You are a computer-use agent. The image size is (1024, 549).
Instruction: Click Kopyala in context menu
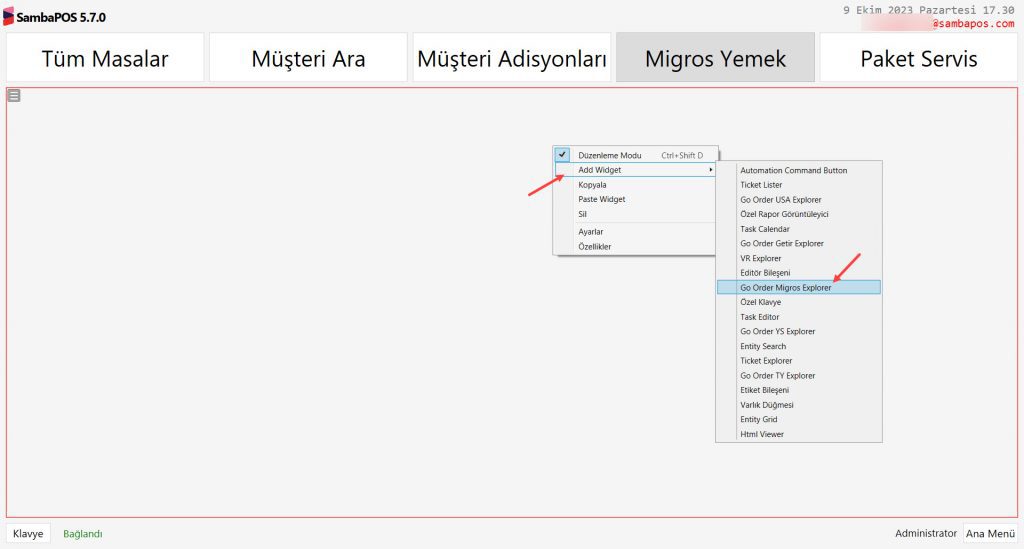pyautogui.click(x=592, y=185)
